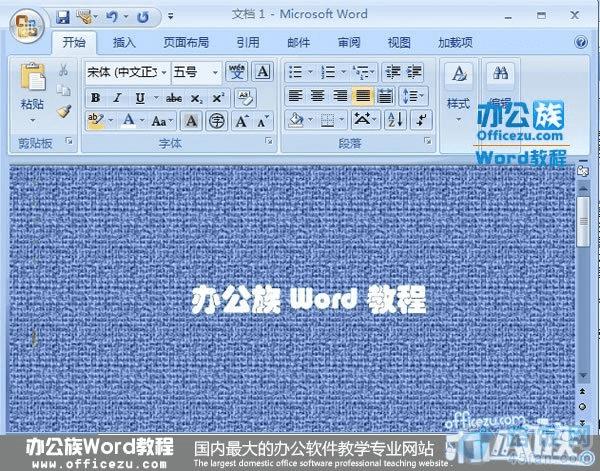The height and width of the screenshot is (471, 600).
Task: Open the 剪贴板 dialog launcher
Action: [x=69, y=141]
